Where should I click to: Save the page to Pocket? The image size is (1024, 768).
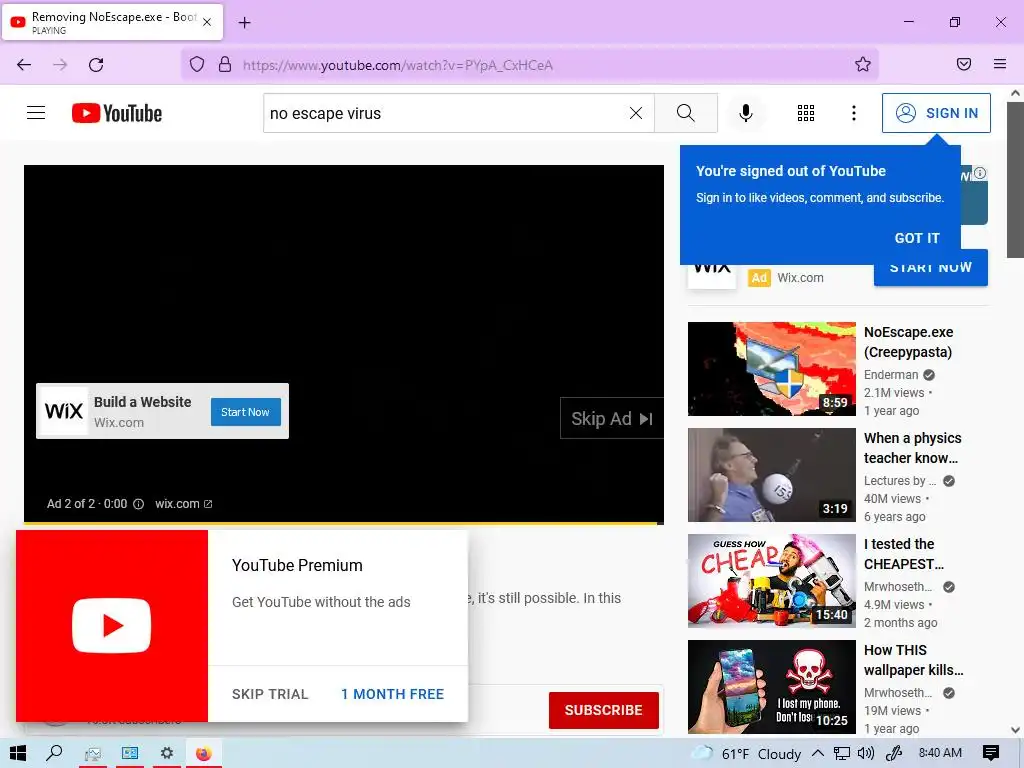click(964, 65)
